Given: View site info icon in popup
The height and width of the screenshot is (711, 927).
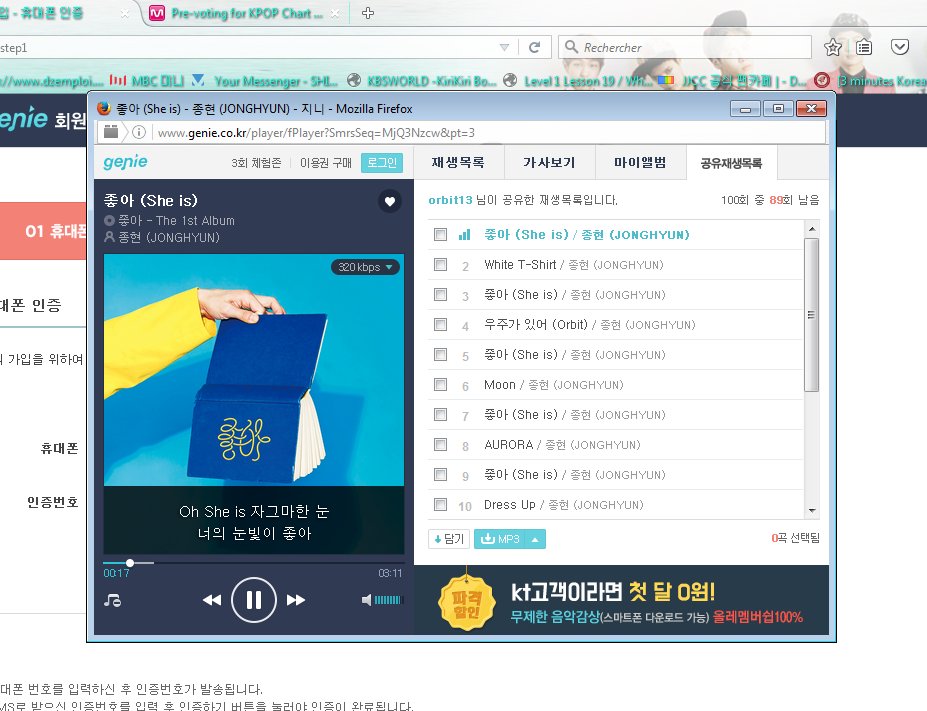Looking at the screenshot, I should click(139, 132).
